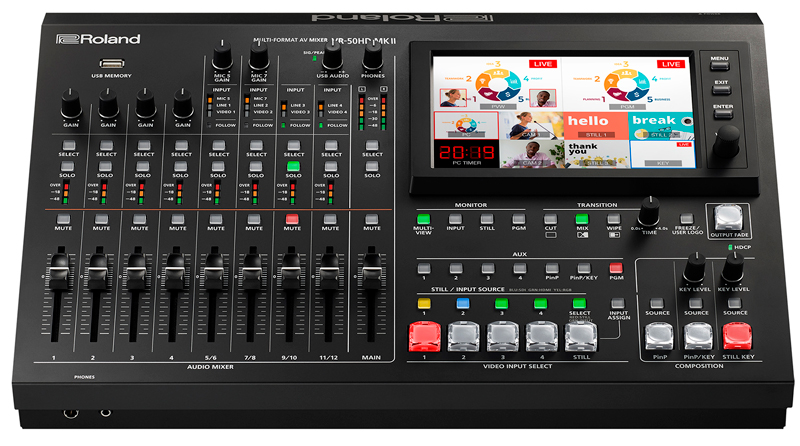
Task: Select the red video input 1 button
Action: (424, 336)
